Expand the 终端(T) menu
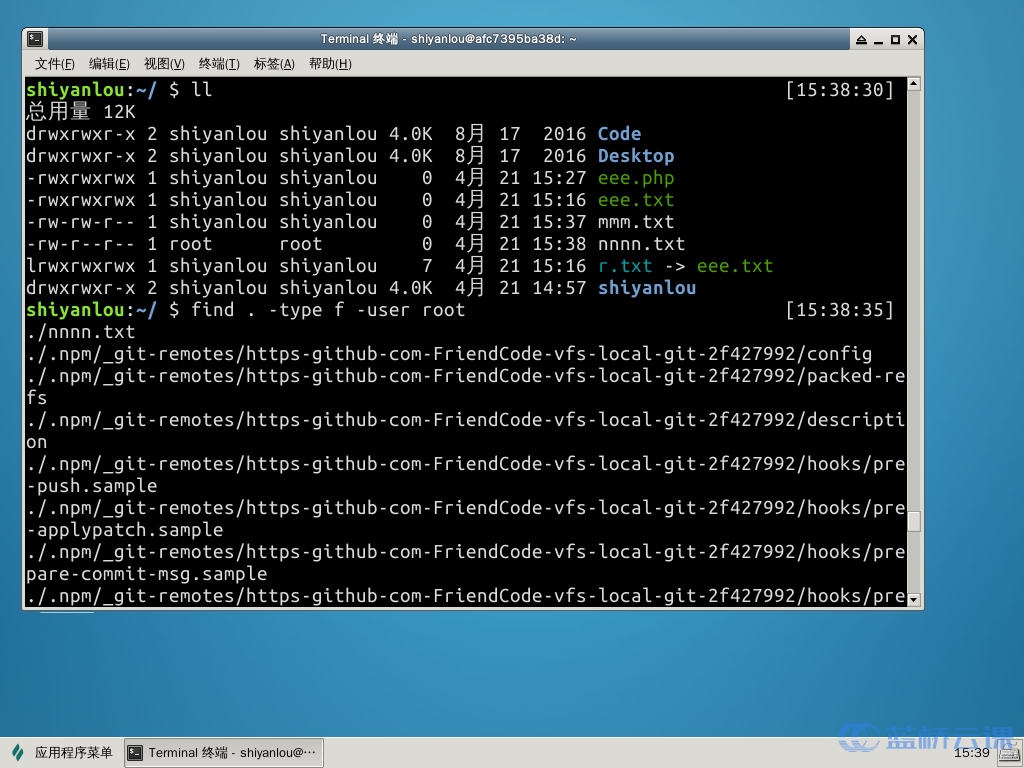 [219, 64]
